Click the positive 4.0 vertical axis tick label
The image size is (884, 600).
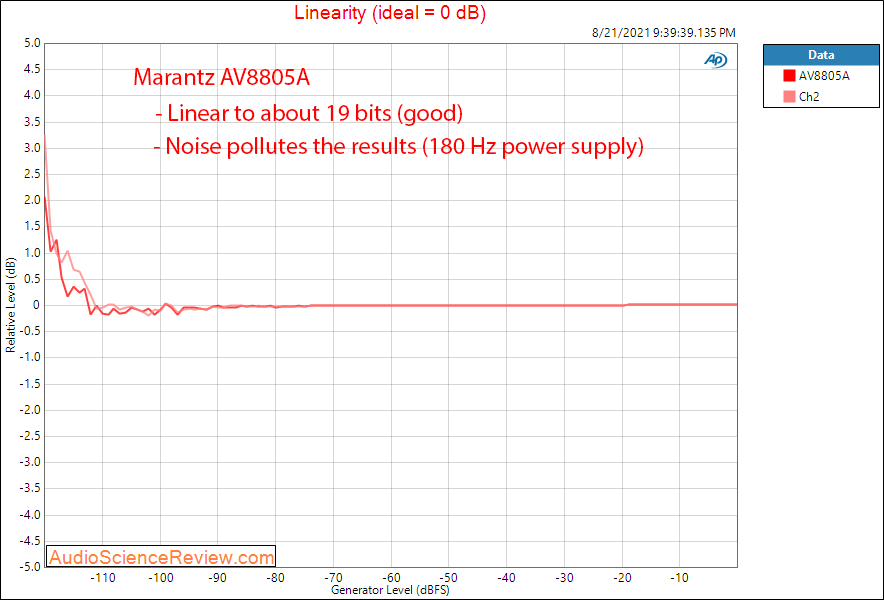pos(33,95)
